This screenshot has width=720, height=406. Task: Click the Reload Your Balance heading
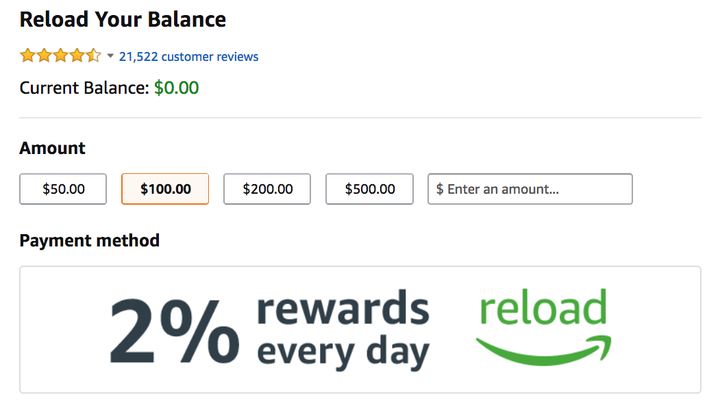point(123,20)
